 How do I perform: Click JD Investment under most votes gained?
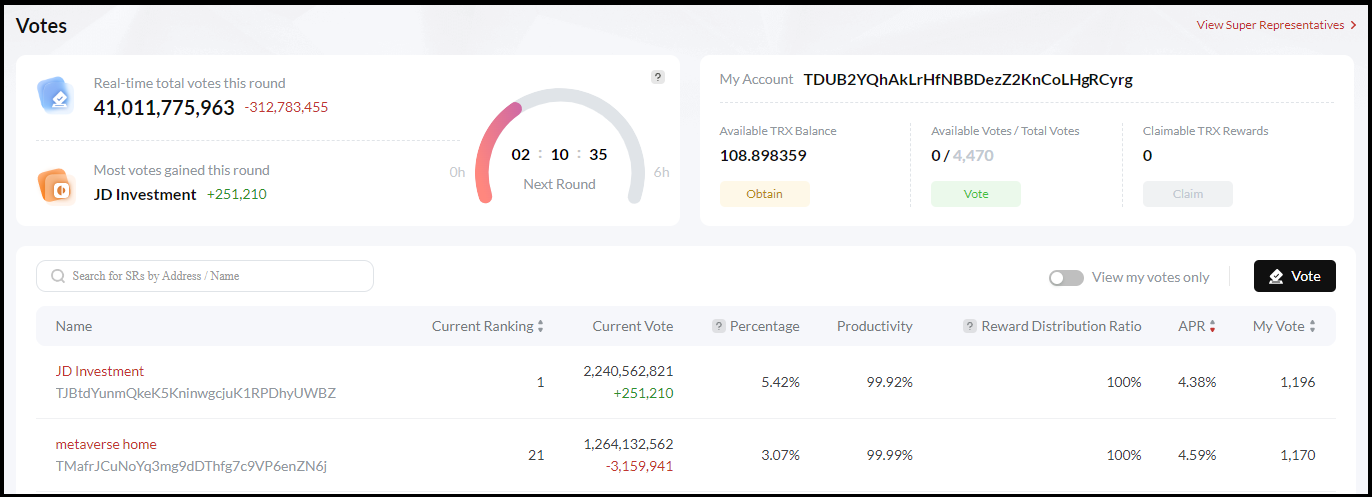click(x=145, y=194)
